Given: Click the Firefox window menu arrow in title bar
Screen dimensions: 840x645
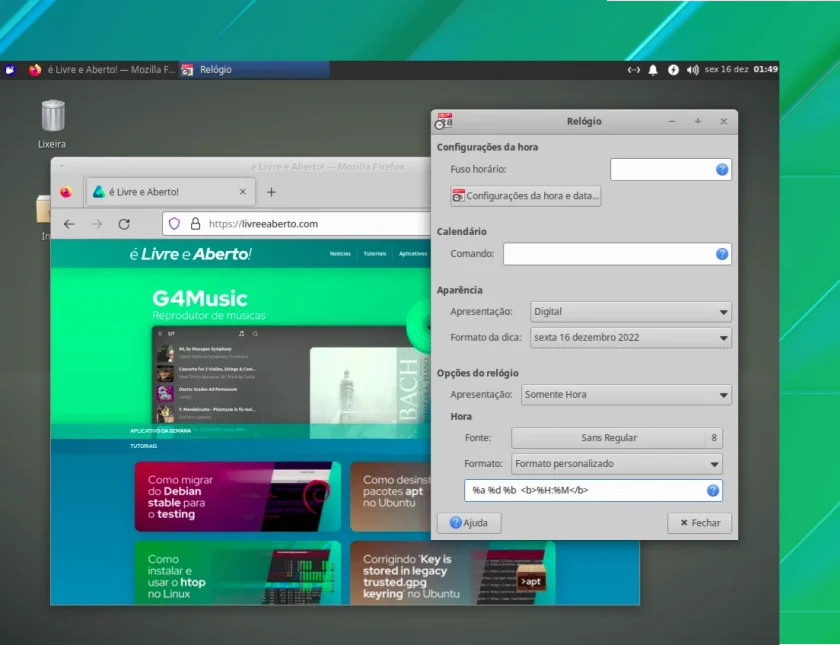Looking at the screenshot, I should [62, 167].
